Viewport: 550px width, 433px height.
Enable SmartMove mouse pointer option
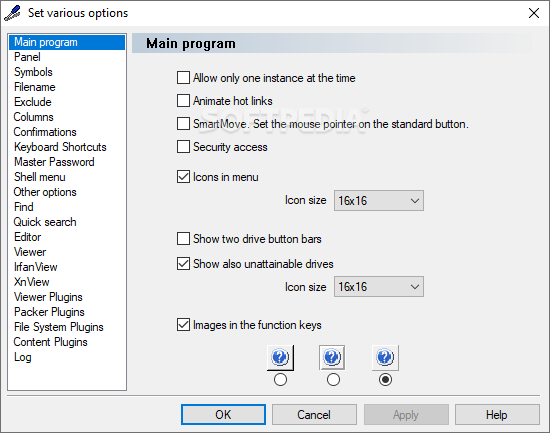(183, 124)
